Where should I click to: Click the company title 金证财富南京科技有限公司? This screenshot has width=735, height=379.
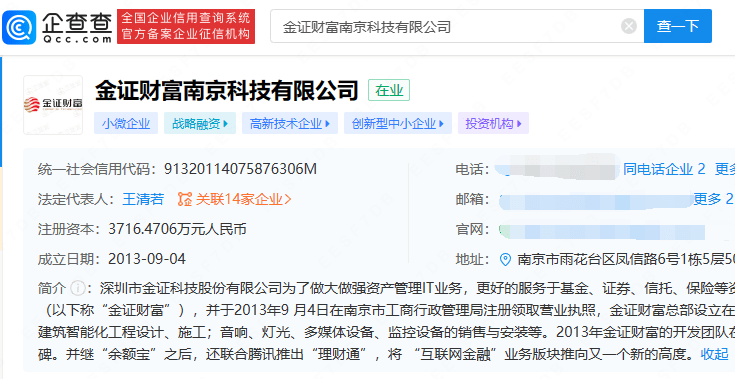[x=227, y=91]
